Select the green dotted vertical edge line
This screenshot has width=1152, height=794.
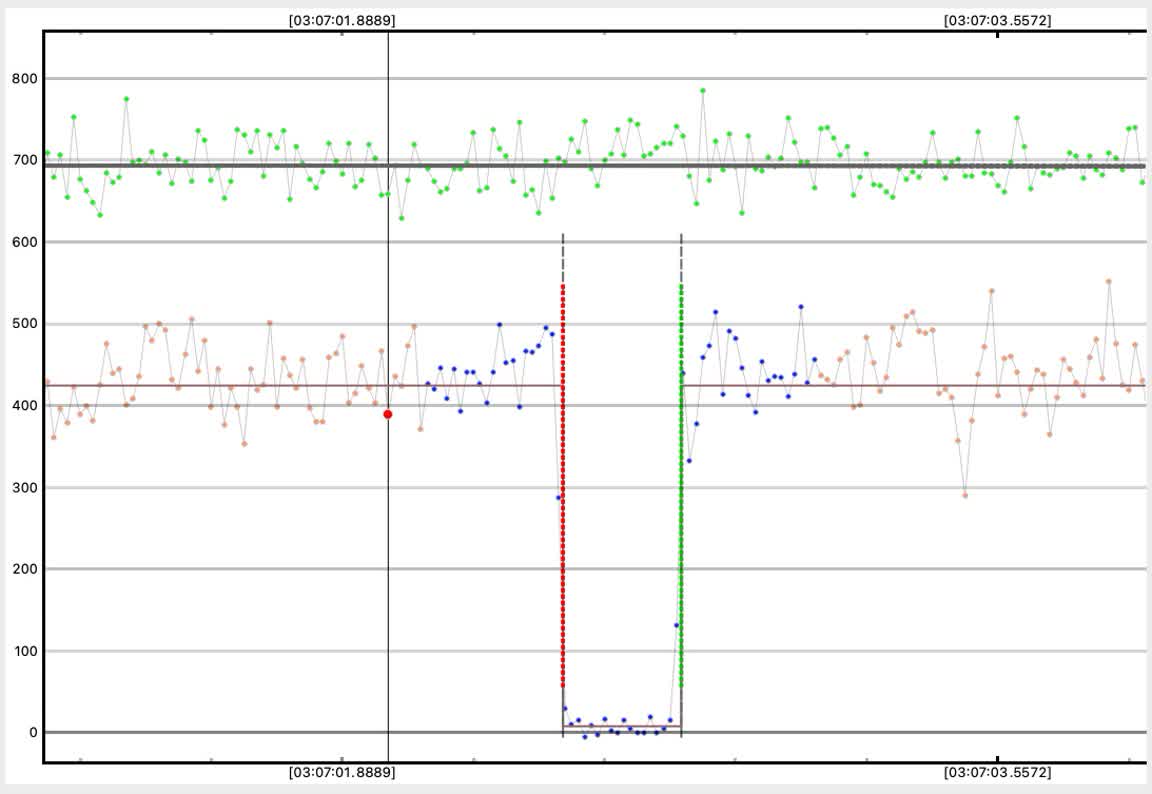tap(681, 480)
